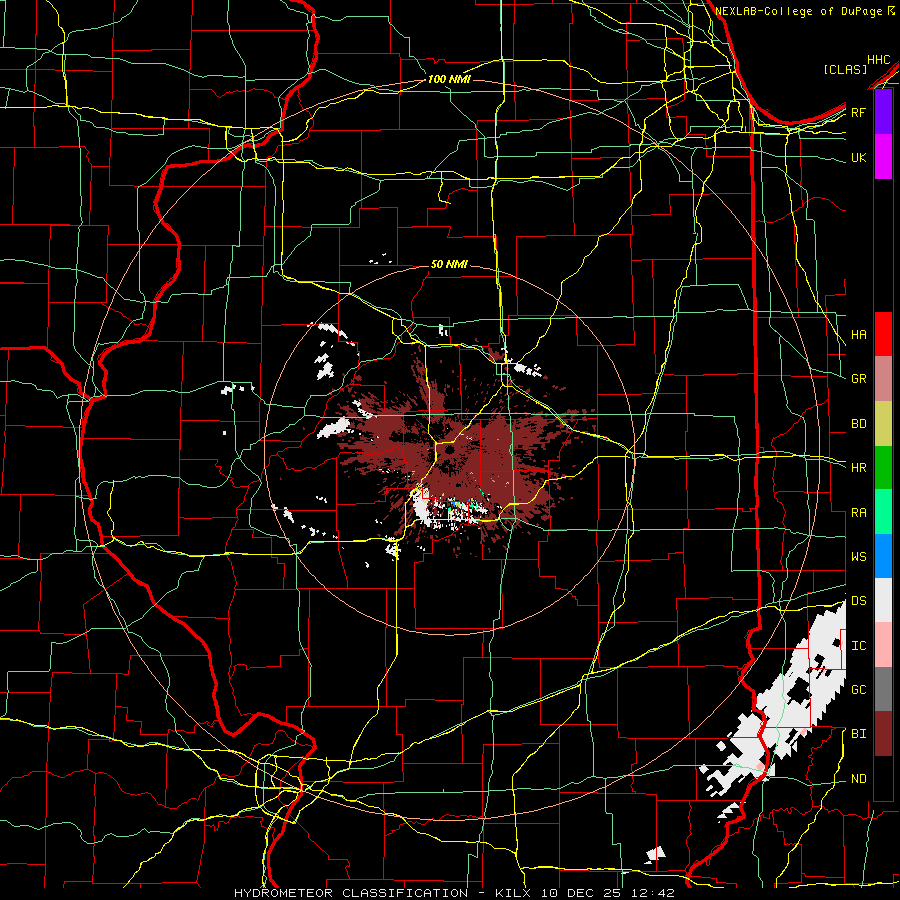This screenshot has width=900, height=900.
Task: Click the 100 NMI range ring label
Action: 449,79
